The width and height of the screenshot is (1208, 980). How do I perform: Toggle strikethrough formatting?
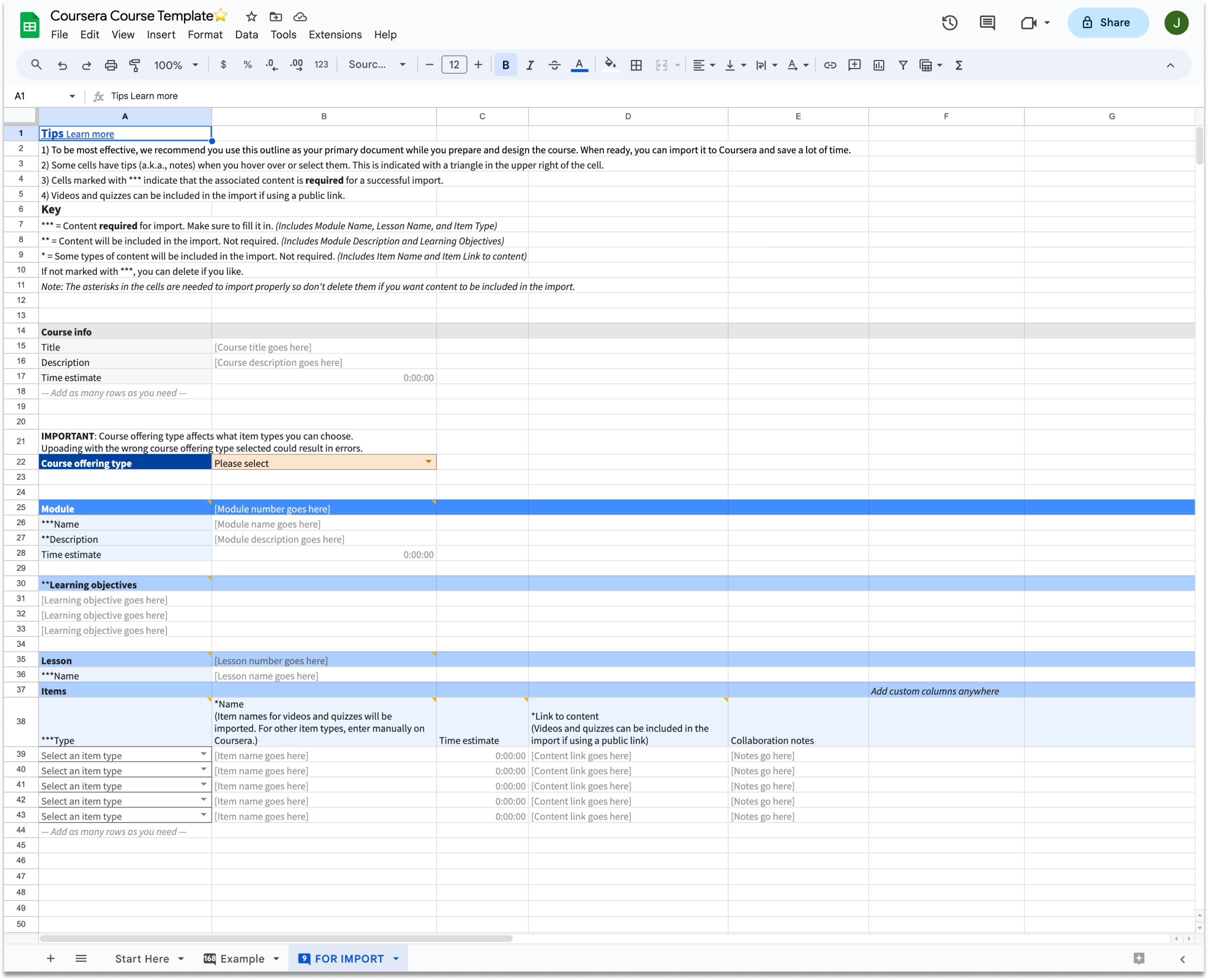click(x=554, y=65)
